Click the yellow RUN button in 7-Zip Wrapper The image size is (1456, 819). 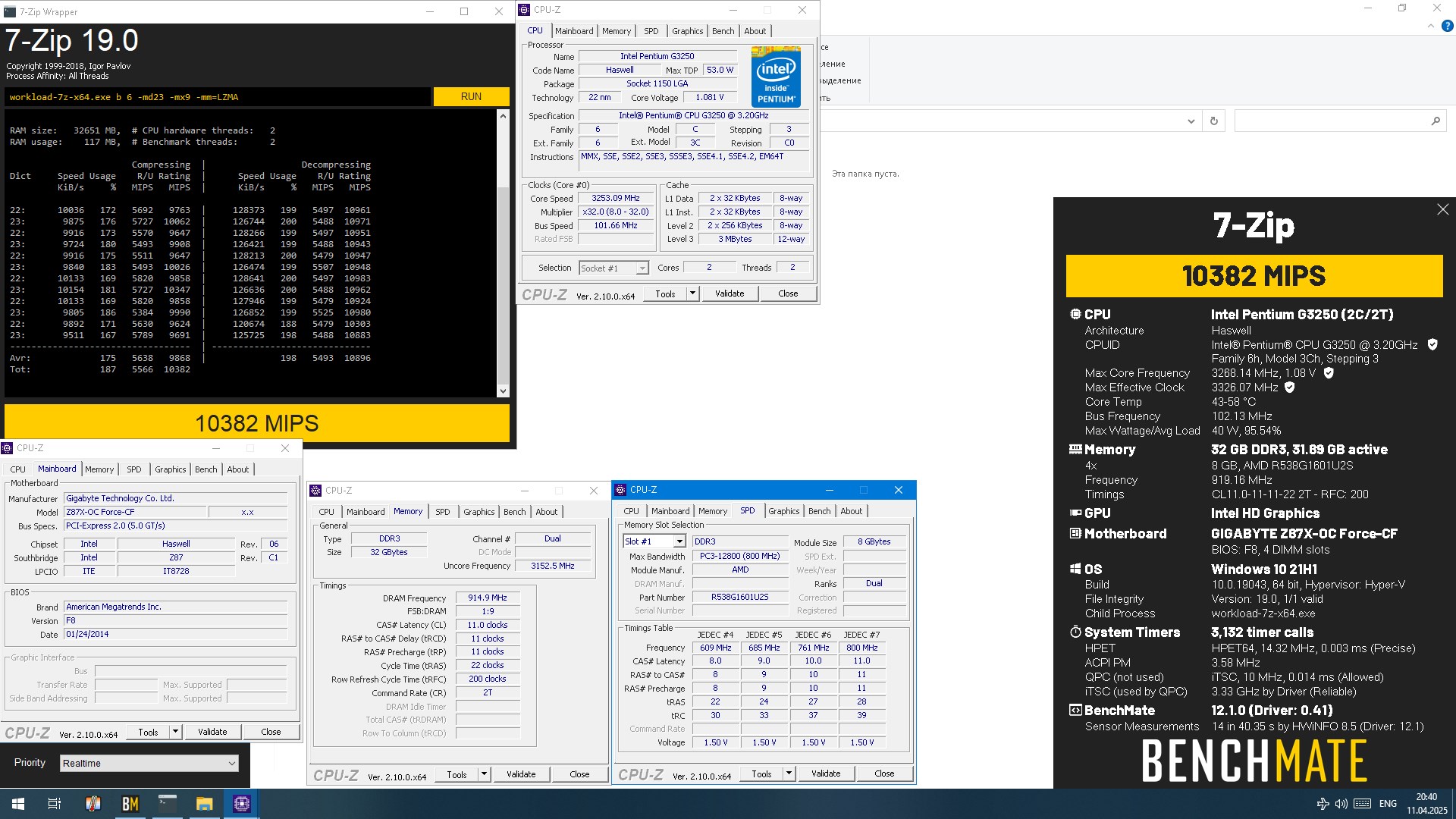pos(471,96)
